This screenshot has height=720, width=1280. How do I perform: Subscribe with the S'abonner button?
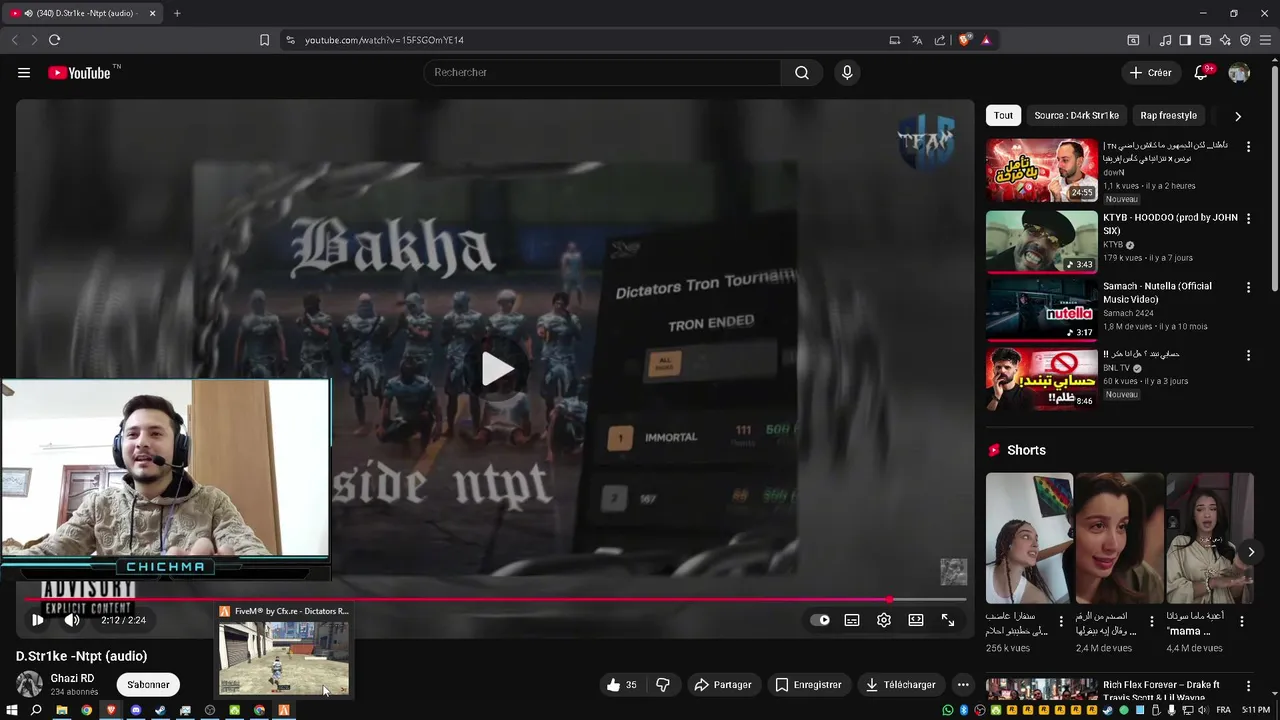[148, 685]
